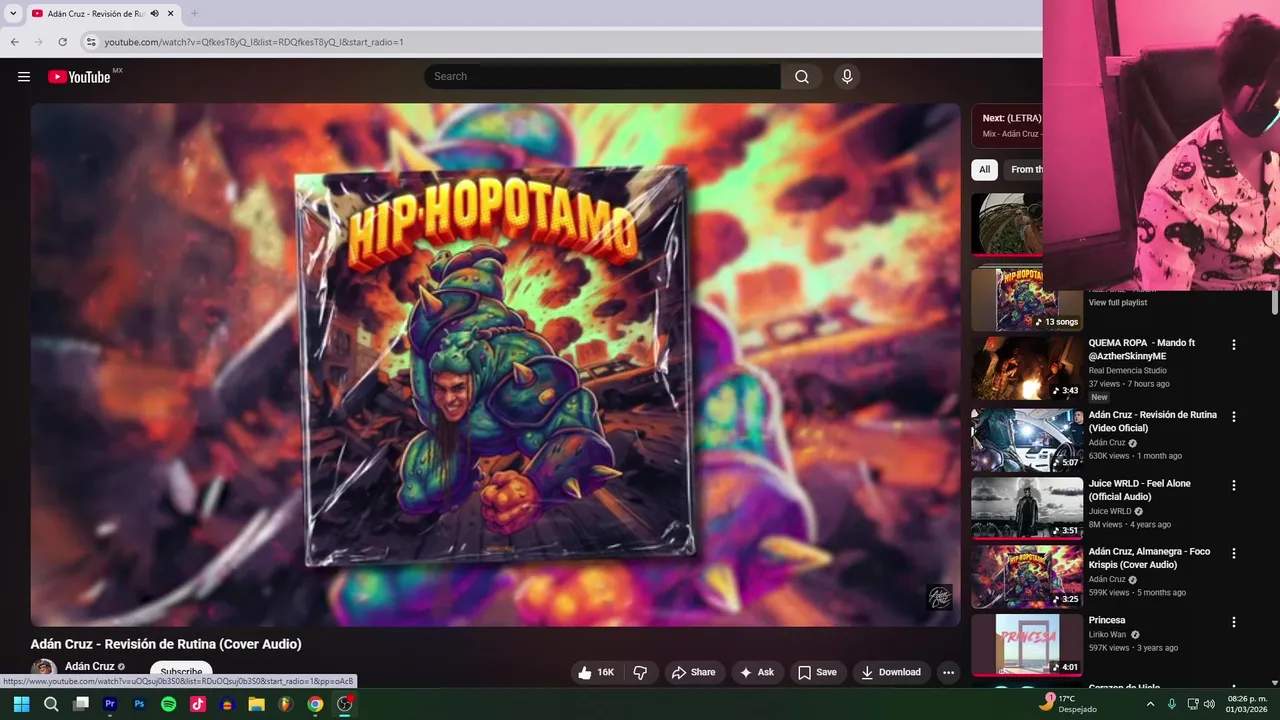Open the Ask AI button
The image size is (1280, 720).
click(x=757, y=672)
